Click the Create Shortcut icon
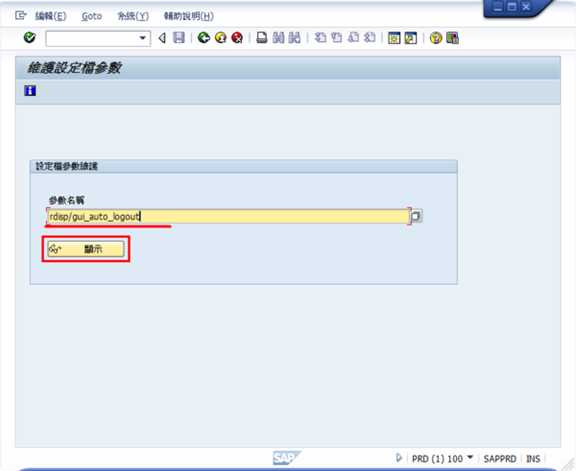Viewport: 576px width, 471px height. pos(411,38)
